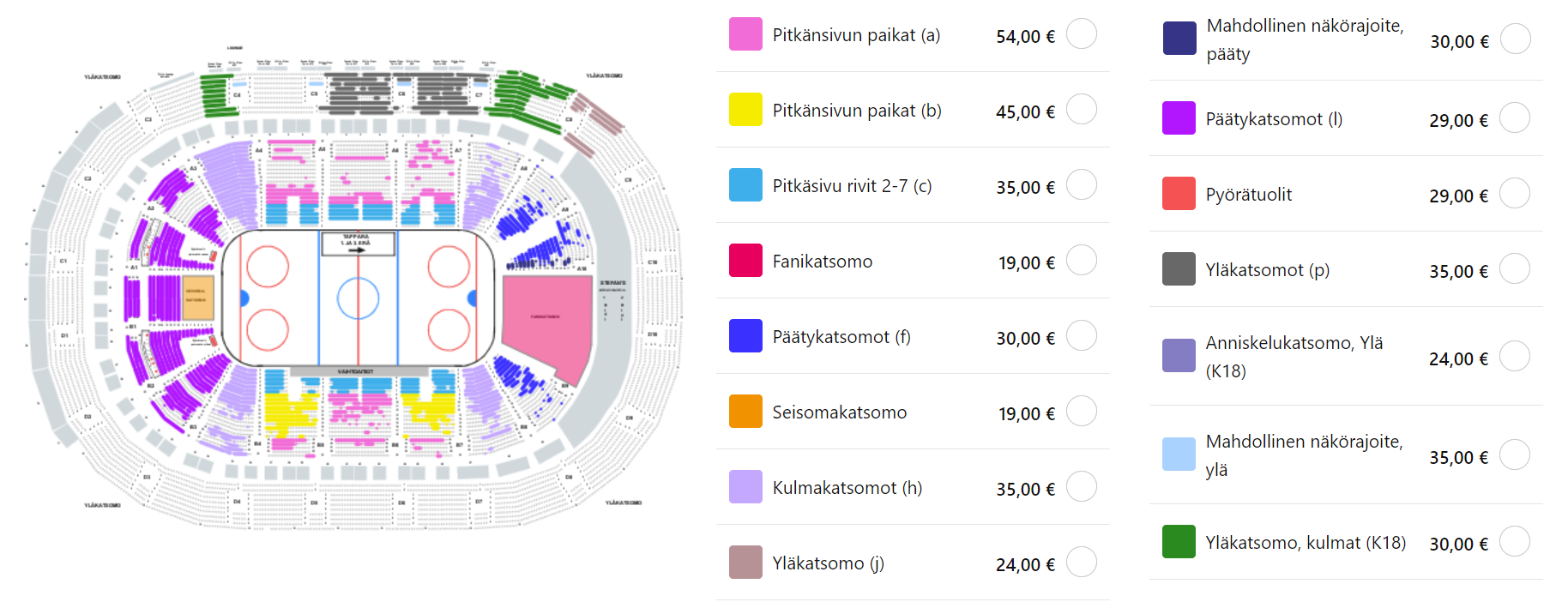Pick the Päätykatsomot (f) radio option
The width and height of the screenshot is (1568, 608).
[x=1081, y=336]
